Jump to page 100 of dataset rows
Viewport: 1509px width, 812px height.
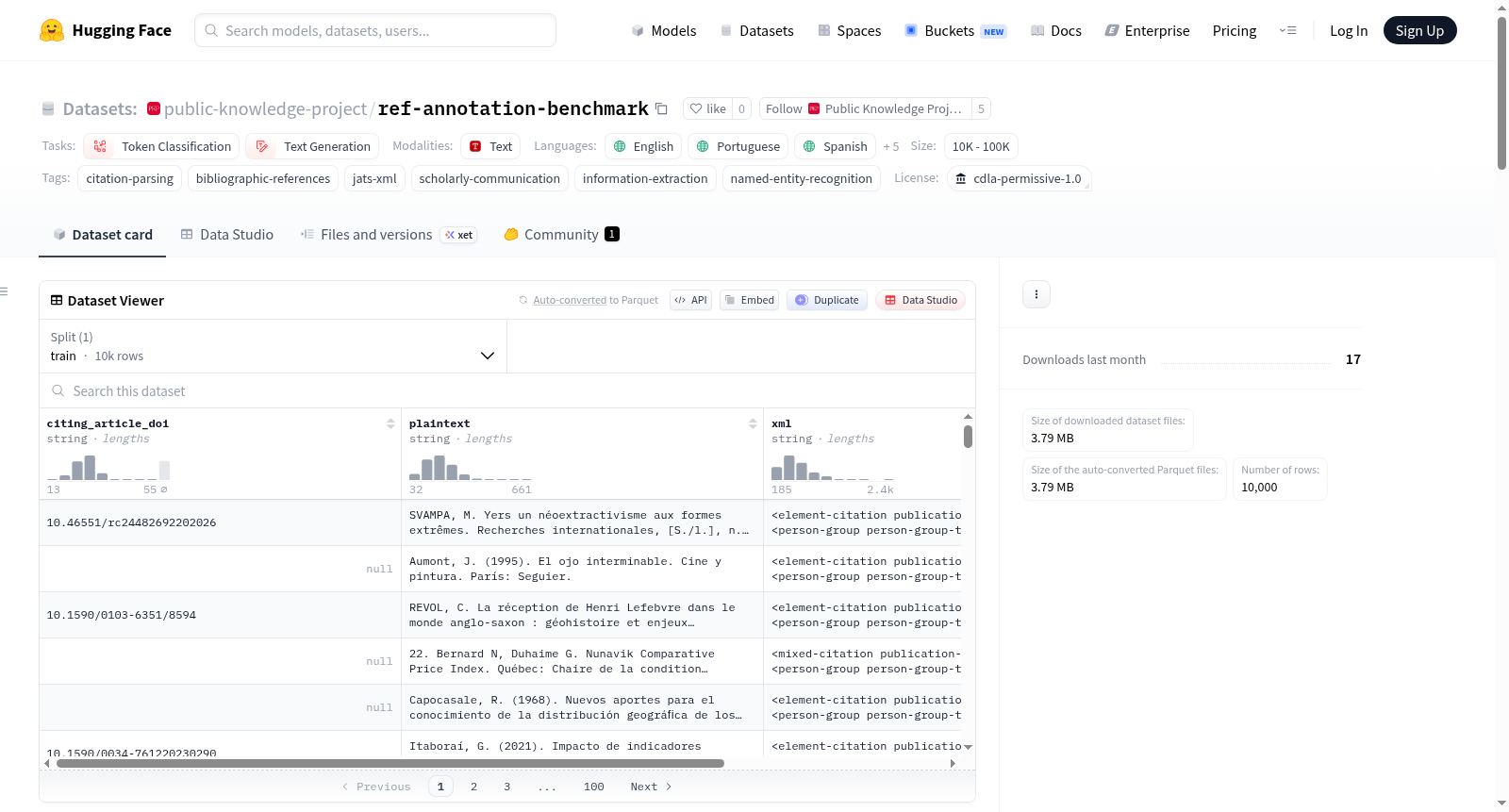click(593, 787)
